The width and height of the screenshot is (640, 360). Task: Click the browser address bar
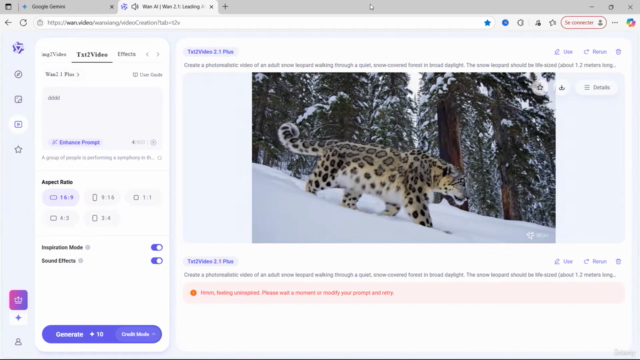[261, 23]
